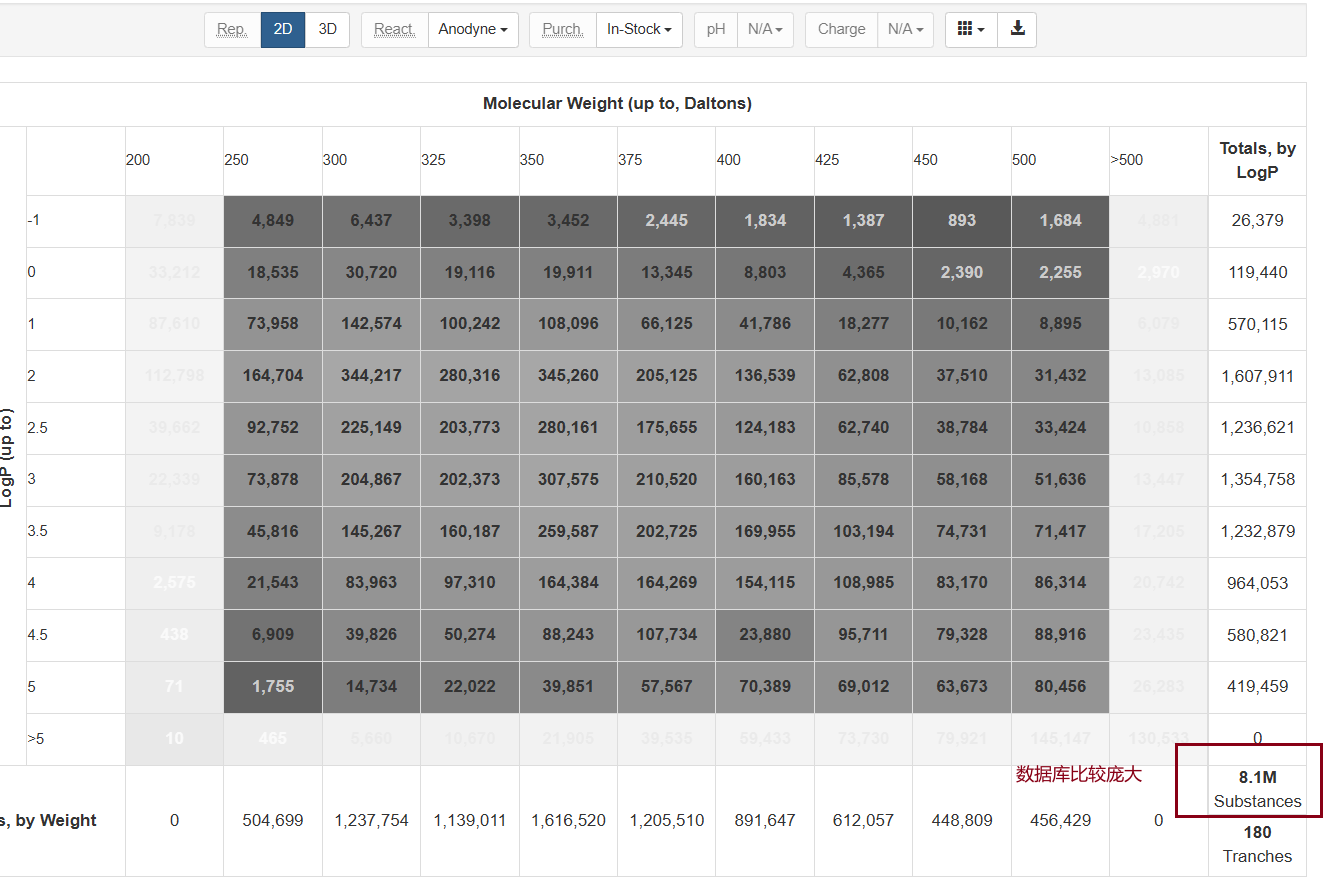The width and height of the screenshot is (1328, 884).
Task: Click the cell showing 23,880
Action: (x=765, y=635)
